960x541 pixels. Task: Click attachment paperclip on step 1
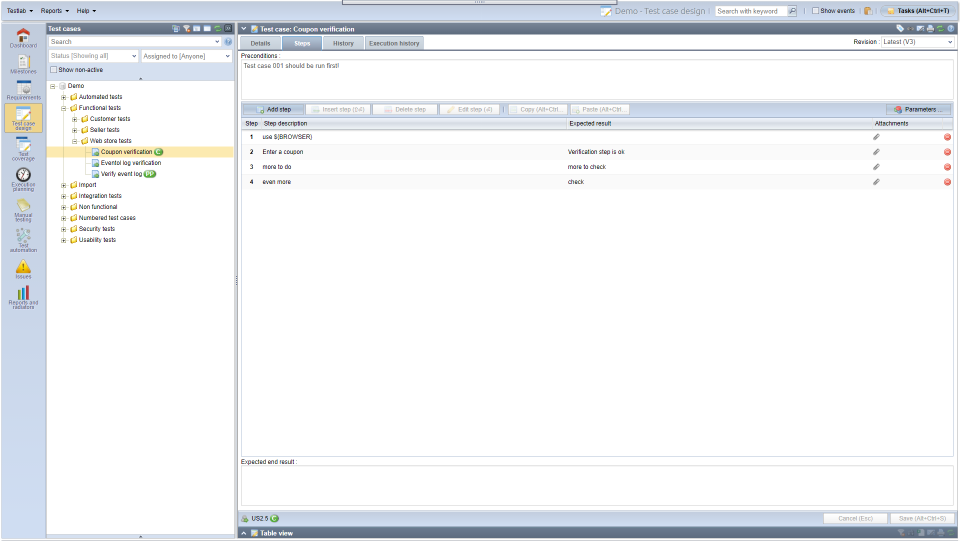coord(876,137)
